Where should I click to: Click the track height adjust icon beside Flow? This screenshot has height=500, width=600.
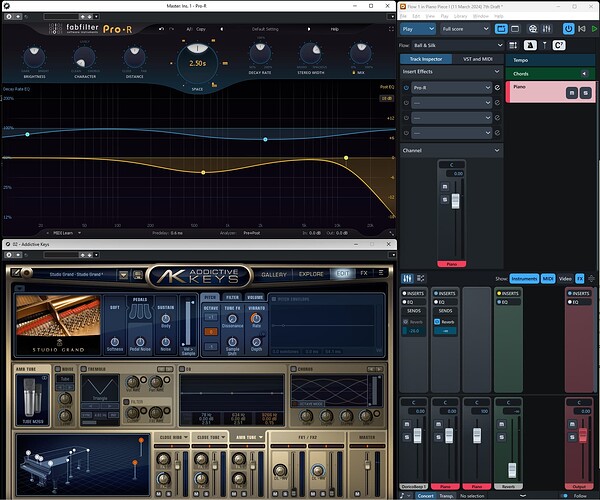tap(513, 45)
